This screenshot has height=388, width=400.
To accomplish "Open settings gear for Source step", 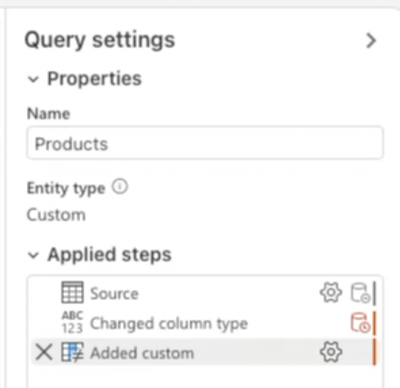I will tap(331, 292).
